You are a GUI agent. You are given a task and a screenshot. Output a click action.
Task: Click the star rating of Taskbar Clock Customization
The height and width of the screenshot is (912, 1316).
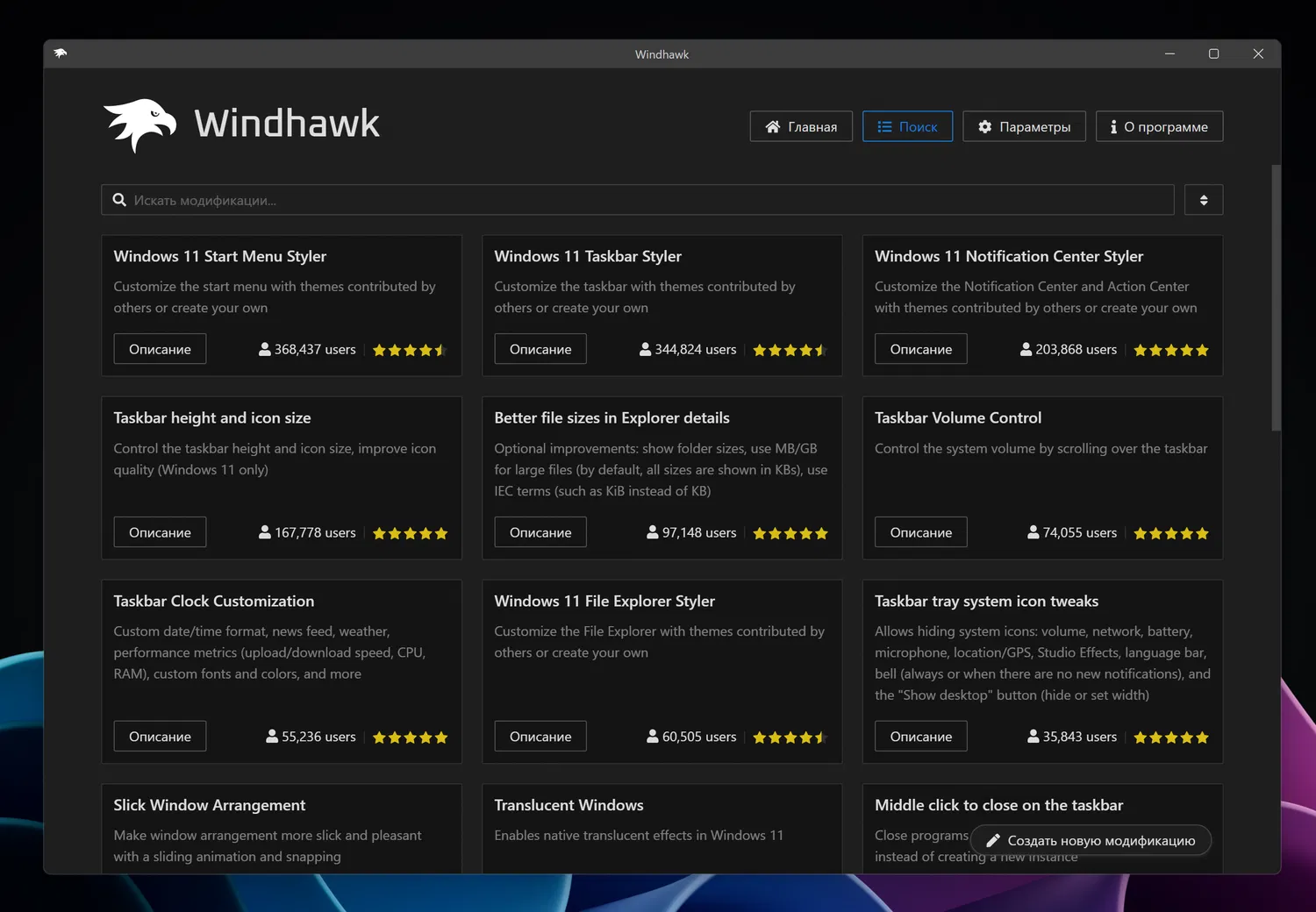coord(410,737)
